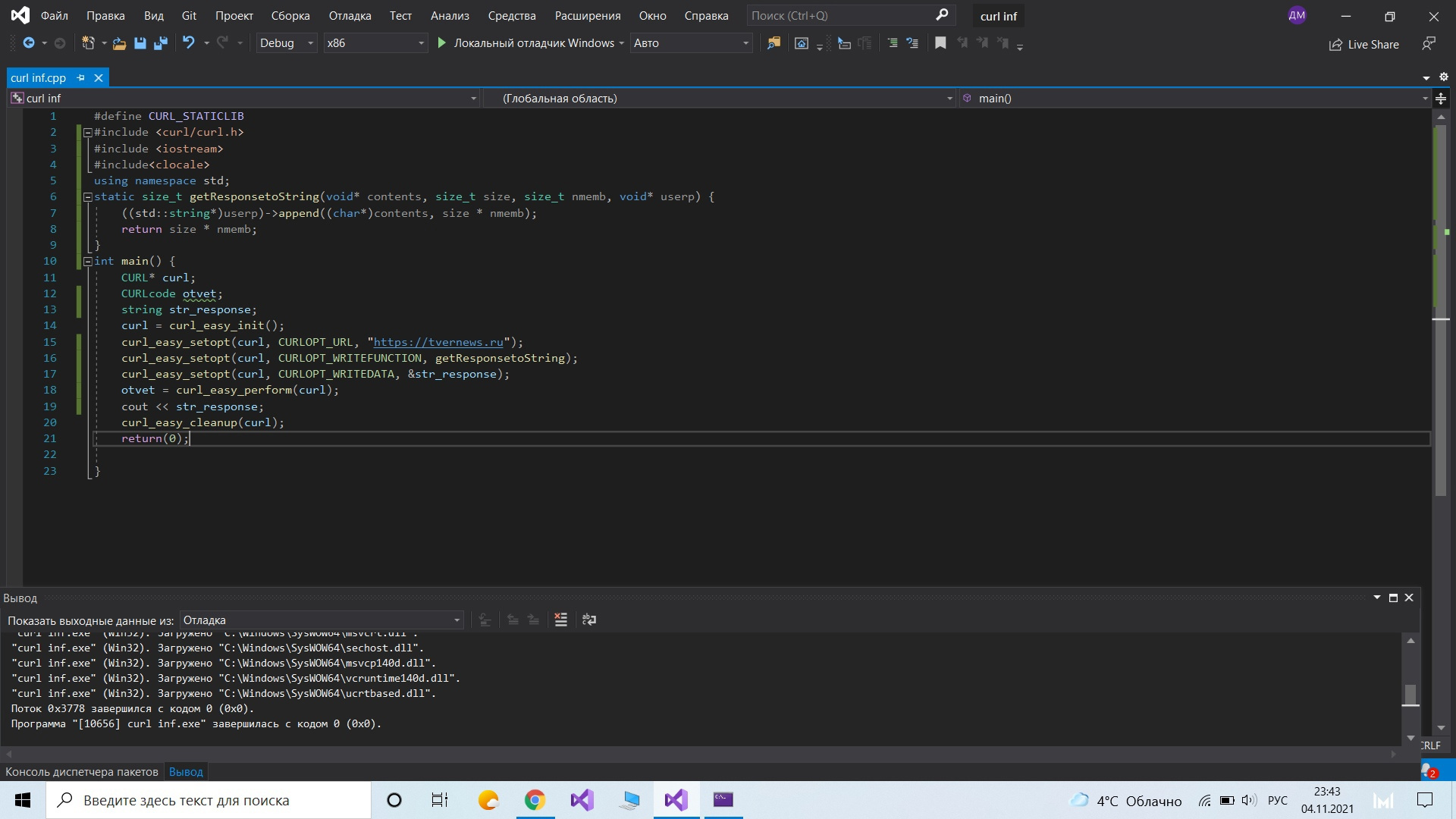1456x819 pixels.
Task: Maximize the Вывод output panel
Action: point(1393,598)
